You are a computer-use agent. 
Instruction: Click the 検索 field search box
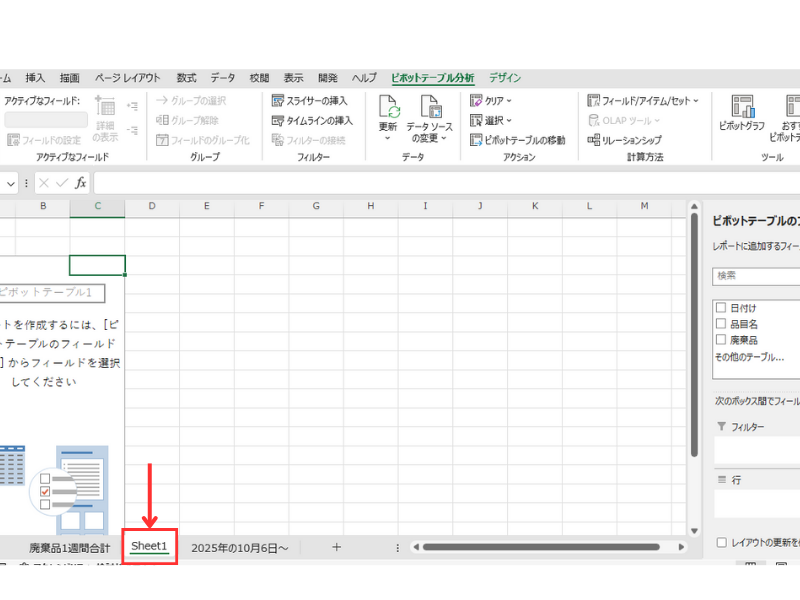(x=755, y=275)
